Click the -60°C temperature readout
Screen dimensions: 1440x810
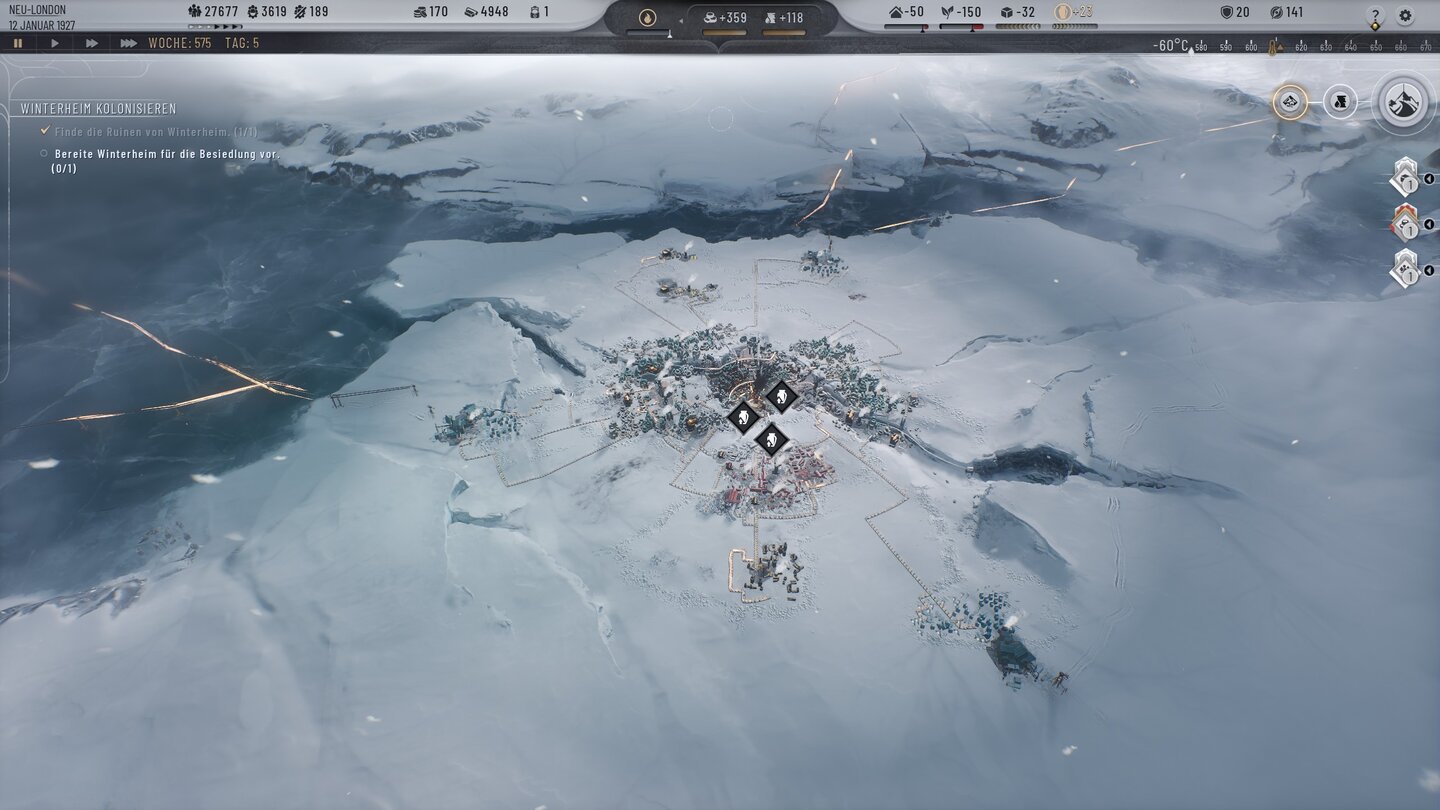pos(1170,46)
